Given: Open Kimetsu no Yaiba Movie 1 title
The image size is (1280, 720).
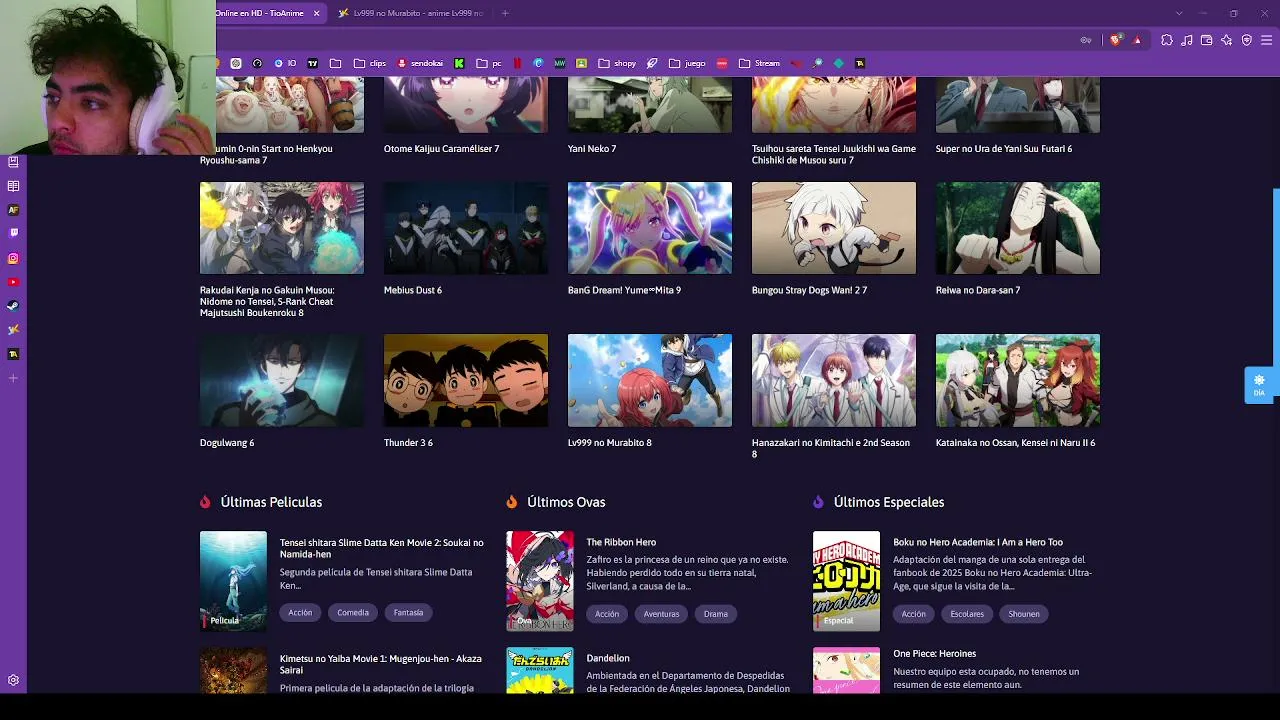Looking at the screenshot, I should 381,664.
